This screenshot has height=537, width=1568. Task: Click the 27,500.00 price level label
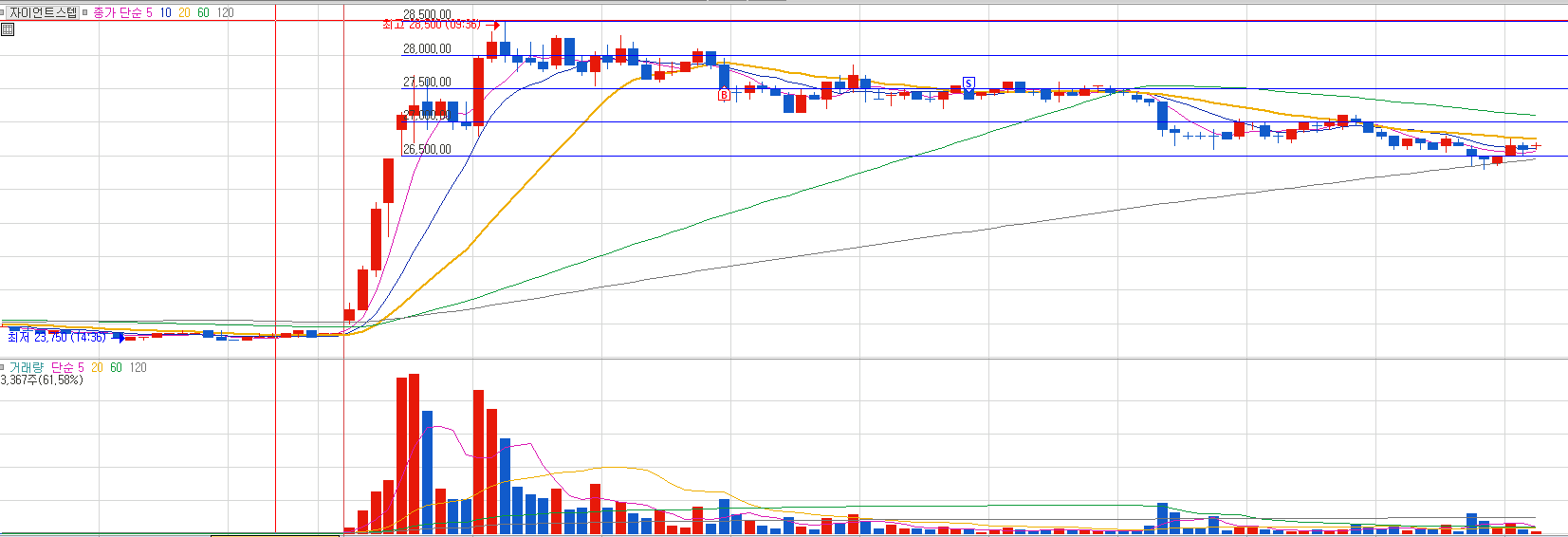[427, 83]
